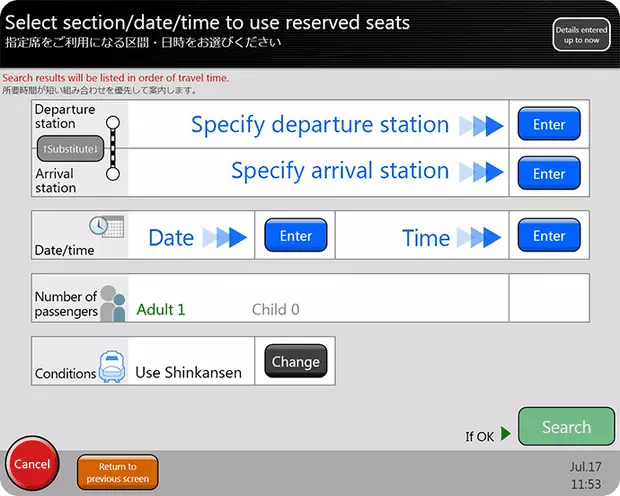This screenshot has height=496, width=620.
Task: Click the calendar clock Date/time icon
Action: pyautogui.click(x=106, y=226)
